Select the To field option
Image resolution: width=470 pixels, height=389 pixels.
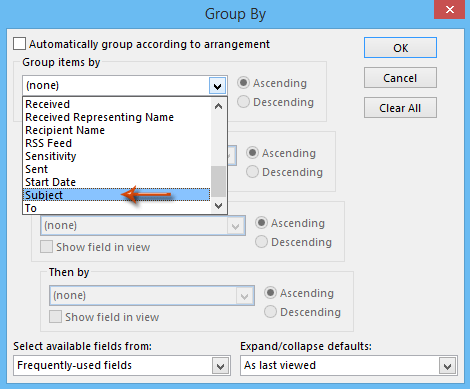pyautogui.click(x=116, y=208)
